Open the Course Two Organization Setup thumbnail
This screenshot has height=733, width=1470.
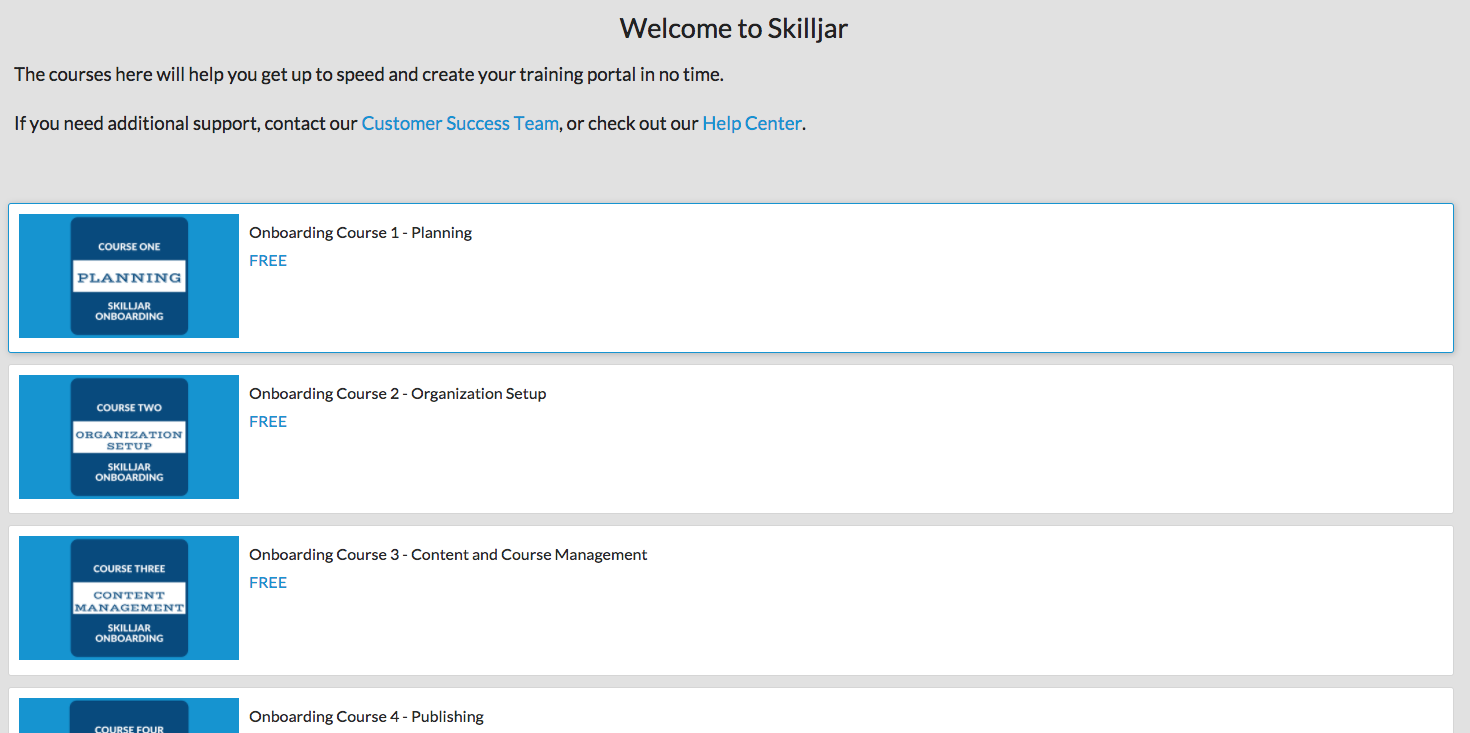coord(129,437)
